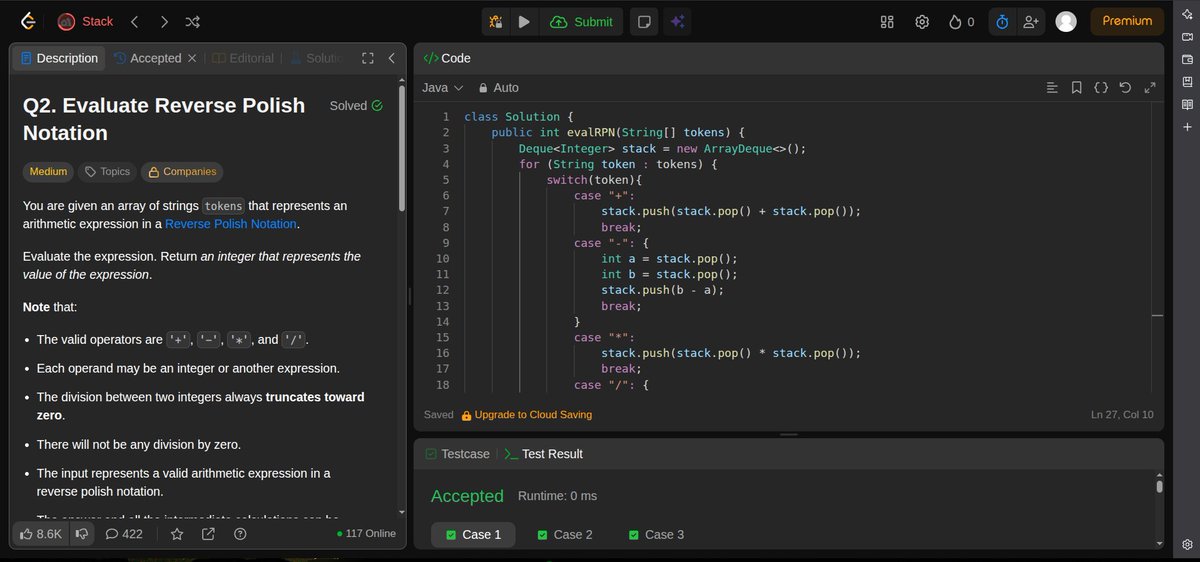Click the debug code icon
Viewport: 1200px width, 562px height.
pos(496,22)
